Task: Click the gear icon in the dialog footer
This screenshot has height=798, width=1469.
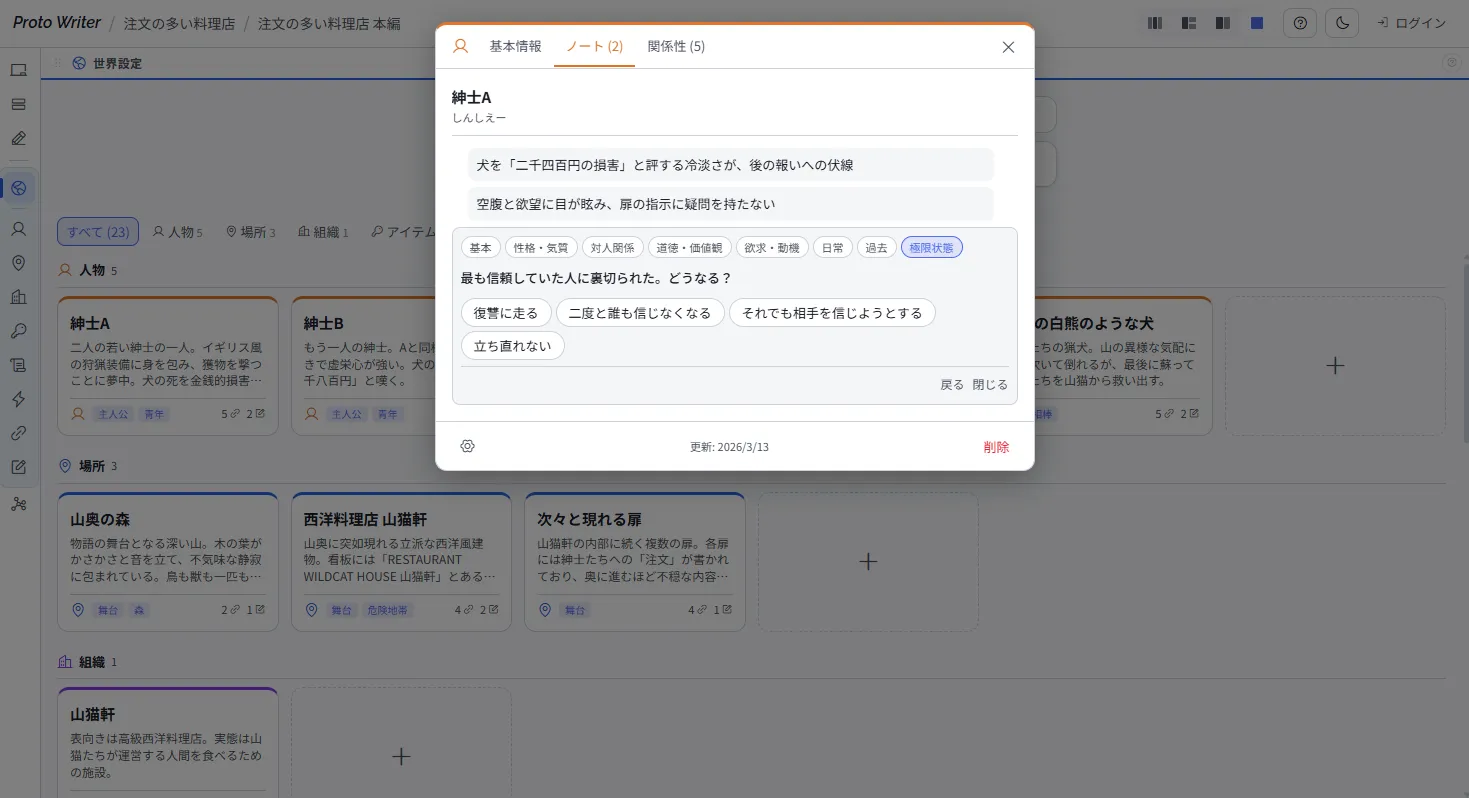Action: (x=467, y=446)
